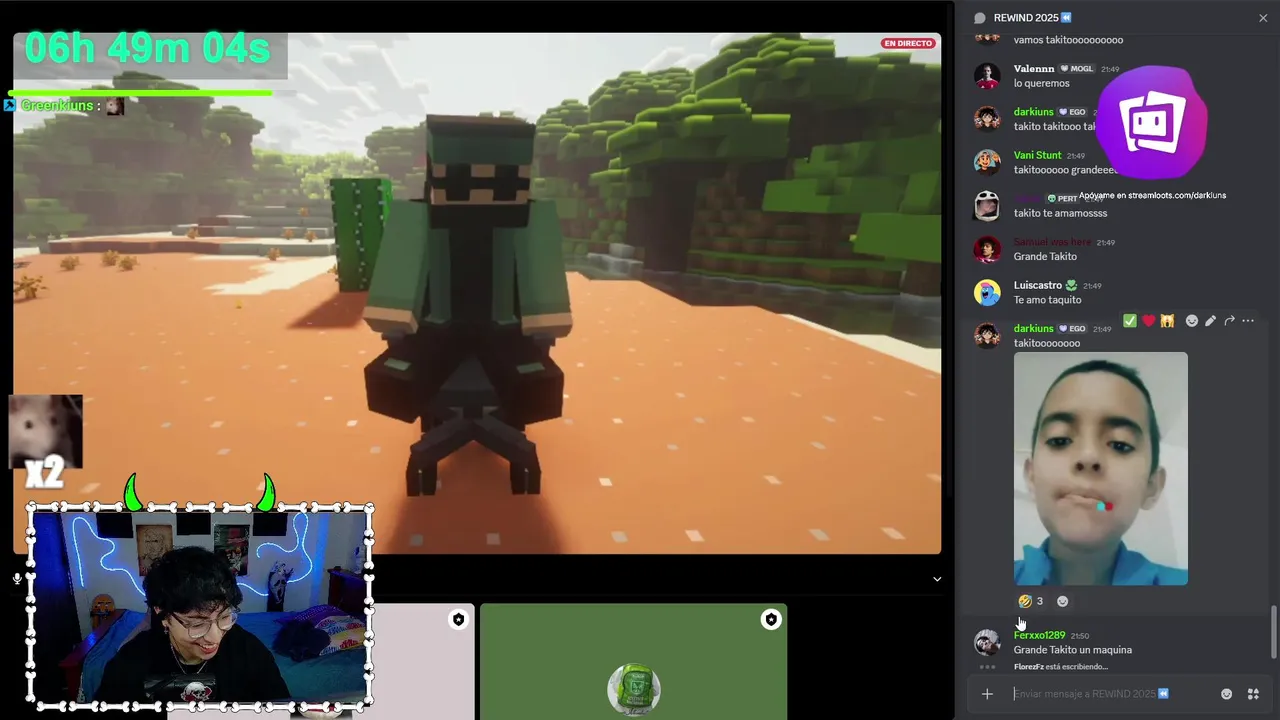This screenshot has width=1280, height=720.
Task: Click the PERT server tag badge
Action: tap(1062, 199)
